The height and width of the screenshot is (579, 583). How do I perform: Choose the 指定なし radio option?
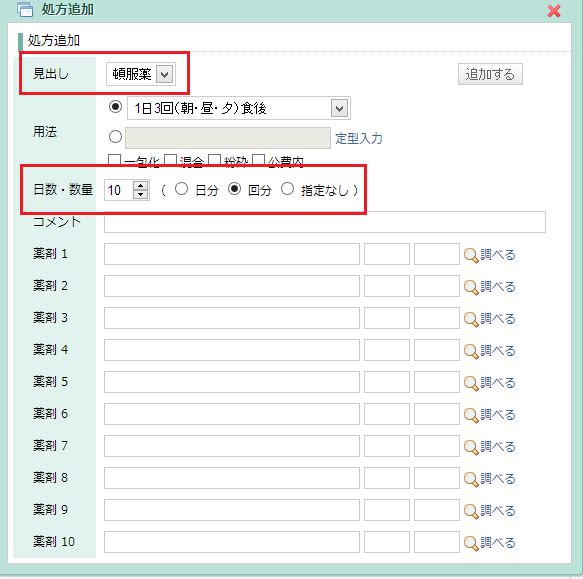[287, 189]
